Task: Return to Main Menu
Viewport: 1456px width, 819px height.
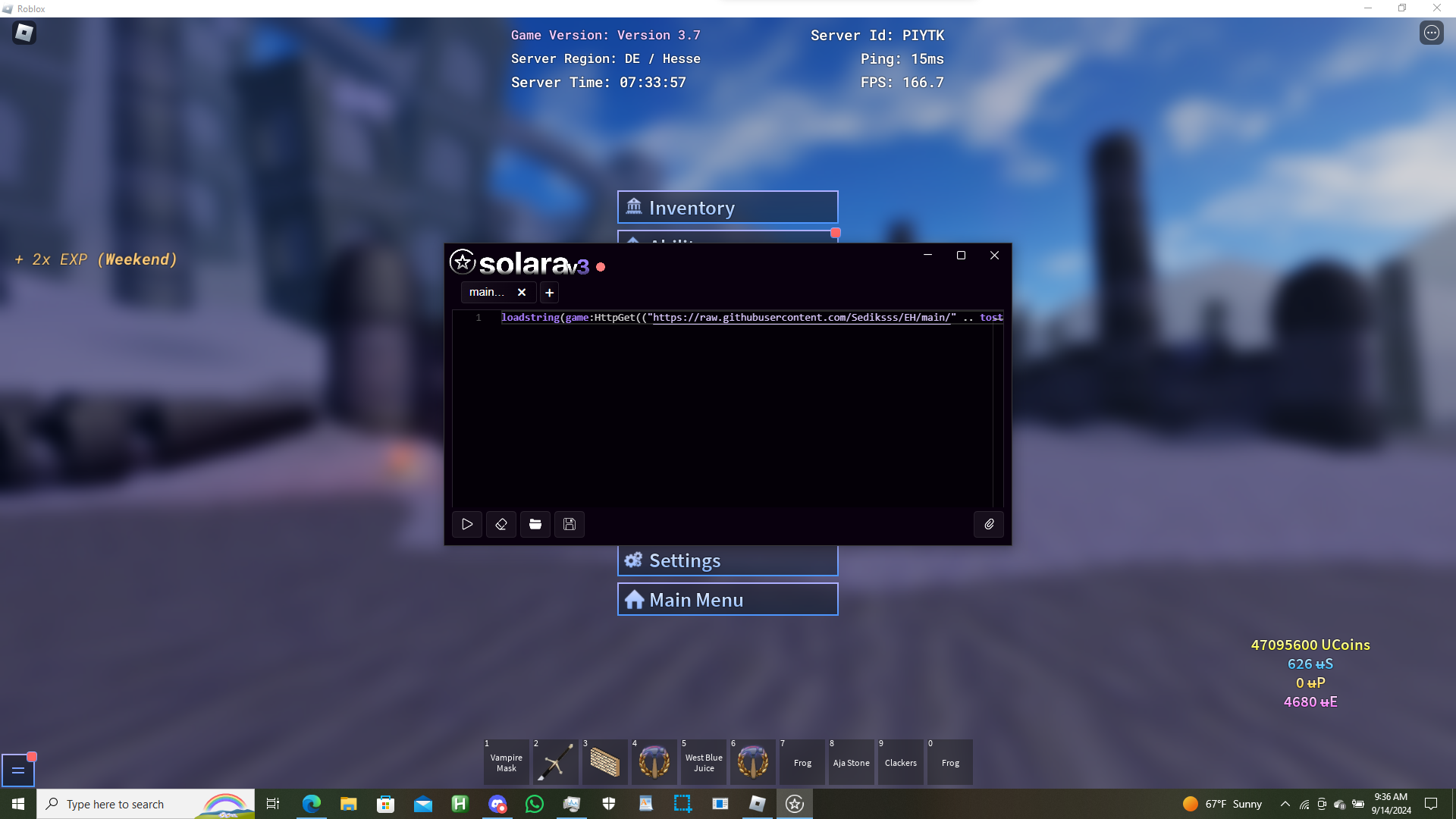Action: 727,600
